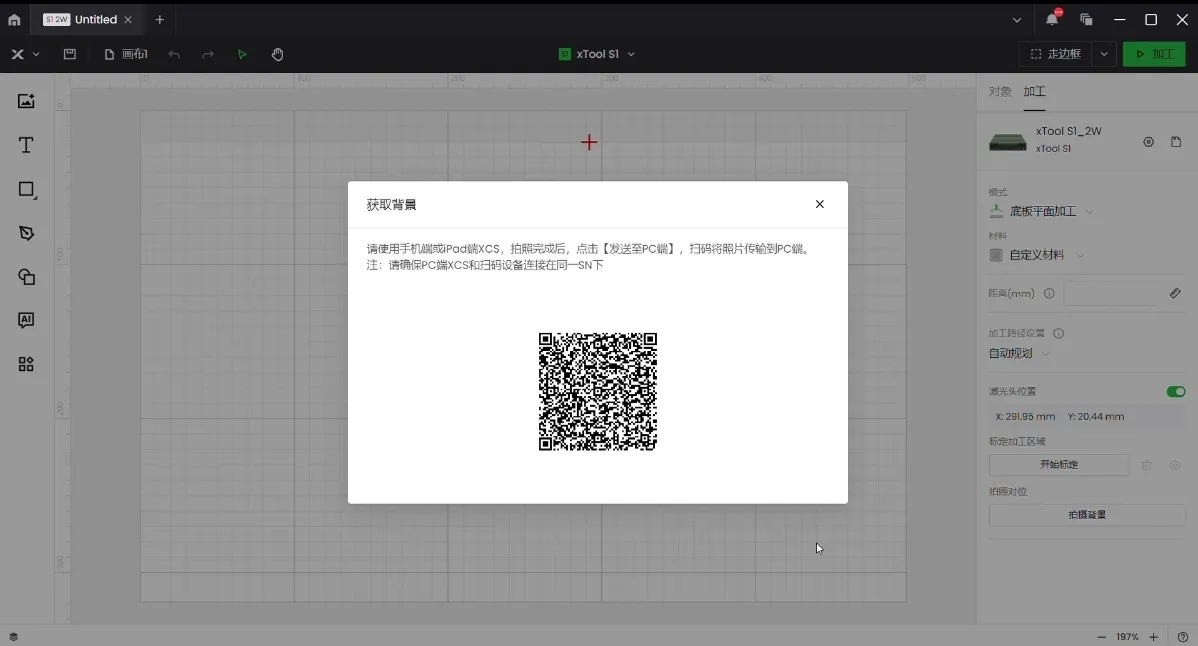
Task: Focus the 距离(mm) input field
Action: (1112, 293)
